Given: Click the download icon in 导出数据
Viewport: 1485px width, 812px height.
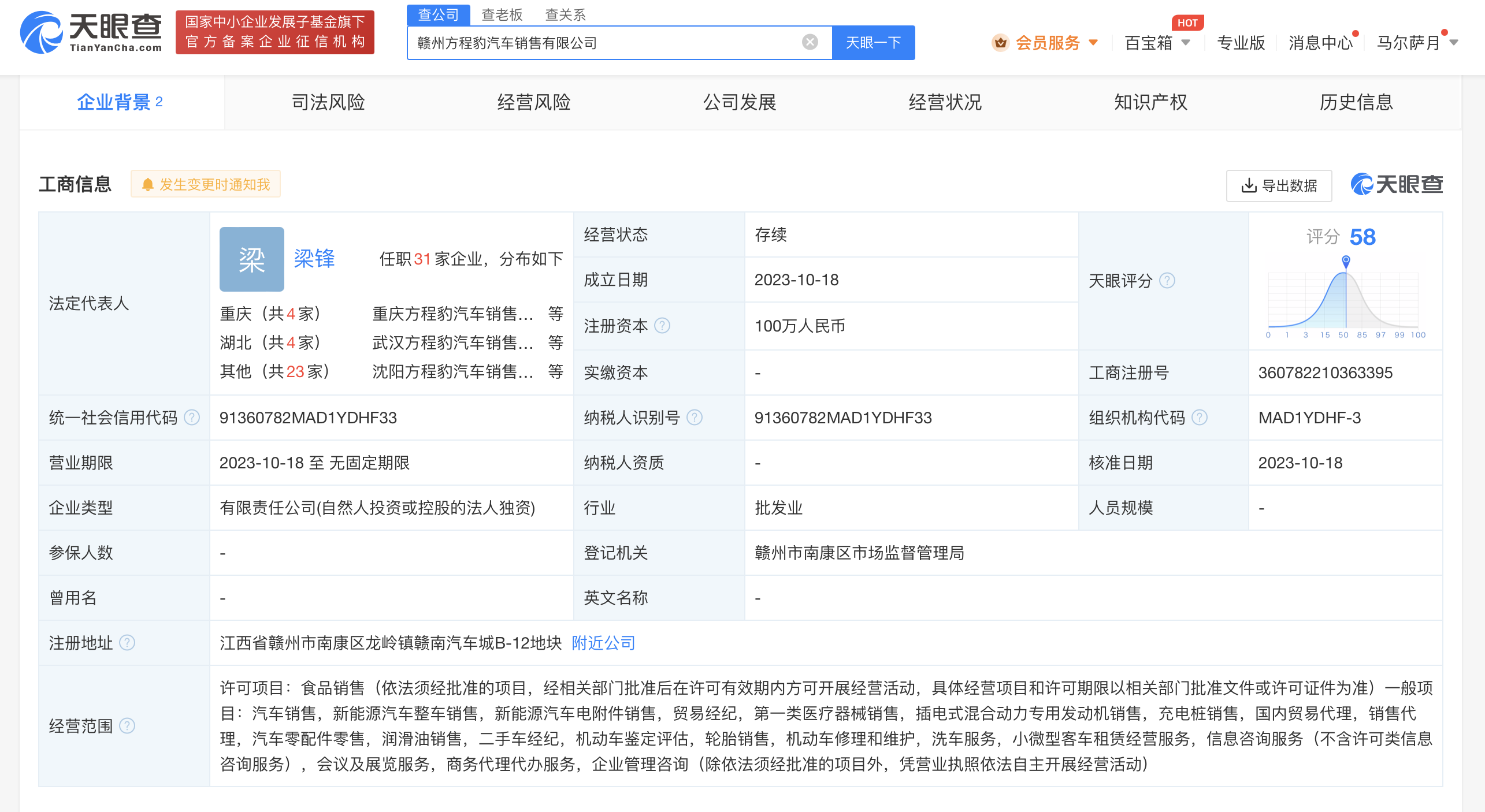Looking at the screenshot, I should coord(1249,185).
